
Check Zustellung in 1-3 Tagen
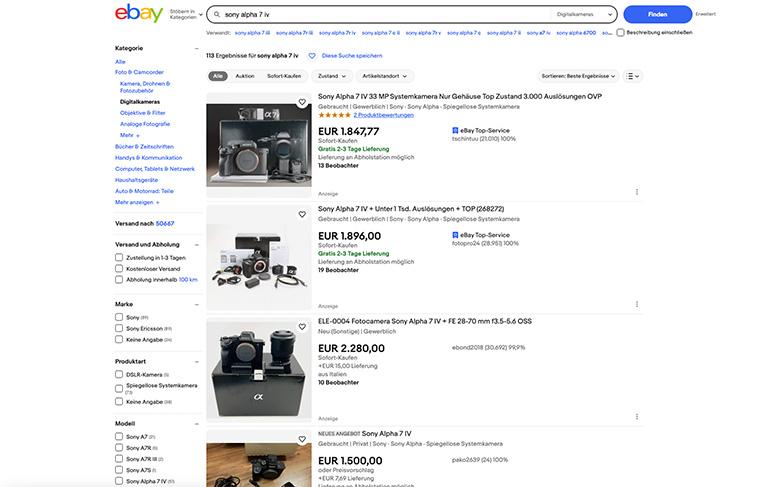pos(119,257)
